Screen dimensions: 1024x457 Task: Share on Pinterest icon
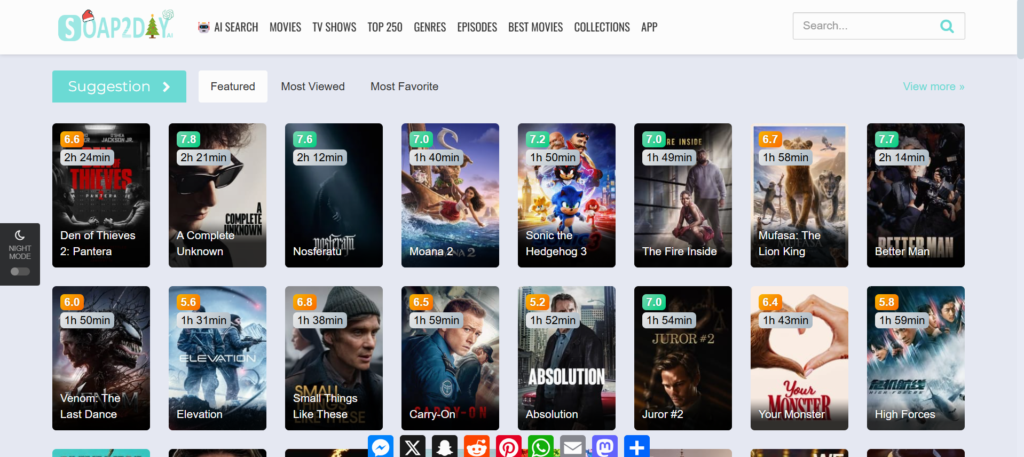[x=508, y=447]
